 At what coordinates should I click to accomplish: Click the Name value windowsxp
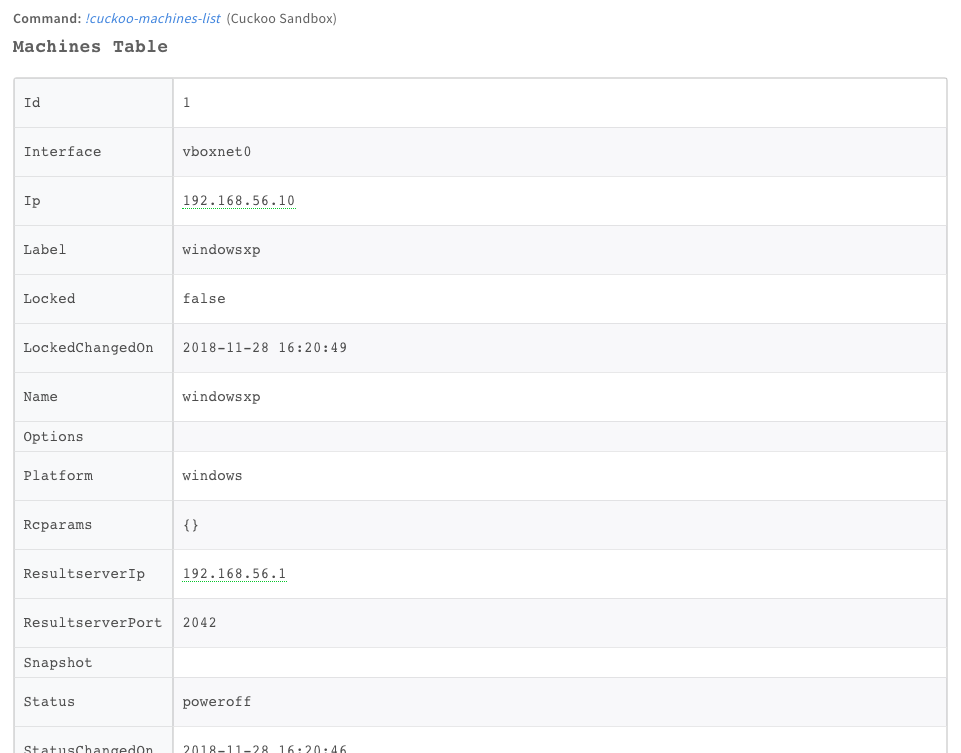221,397
